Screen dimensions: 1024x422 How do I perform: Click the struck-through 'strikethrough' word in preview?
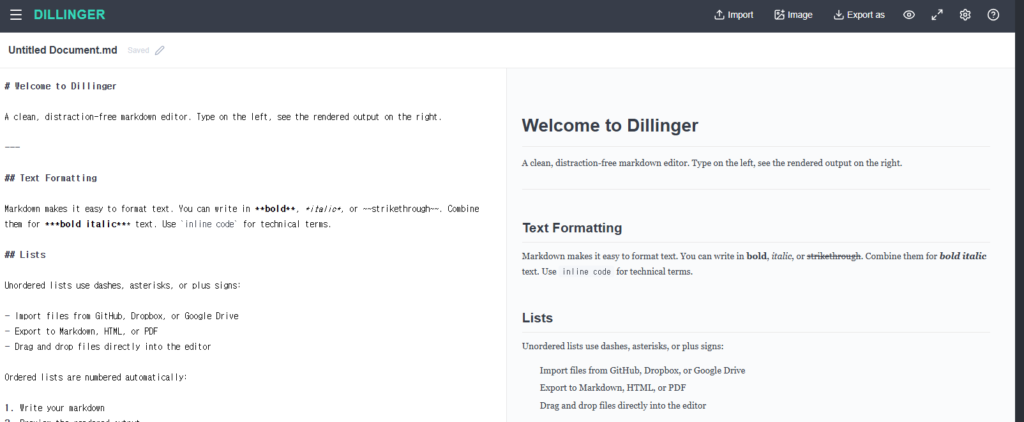tap(834, 256)
